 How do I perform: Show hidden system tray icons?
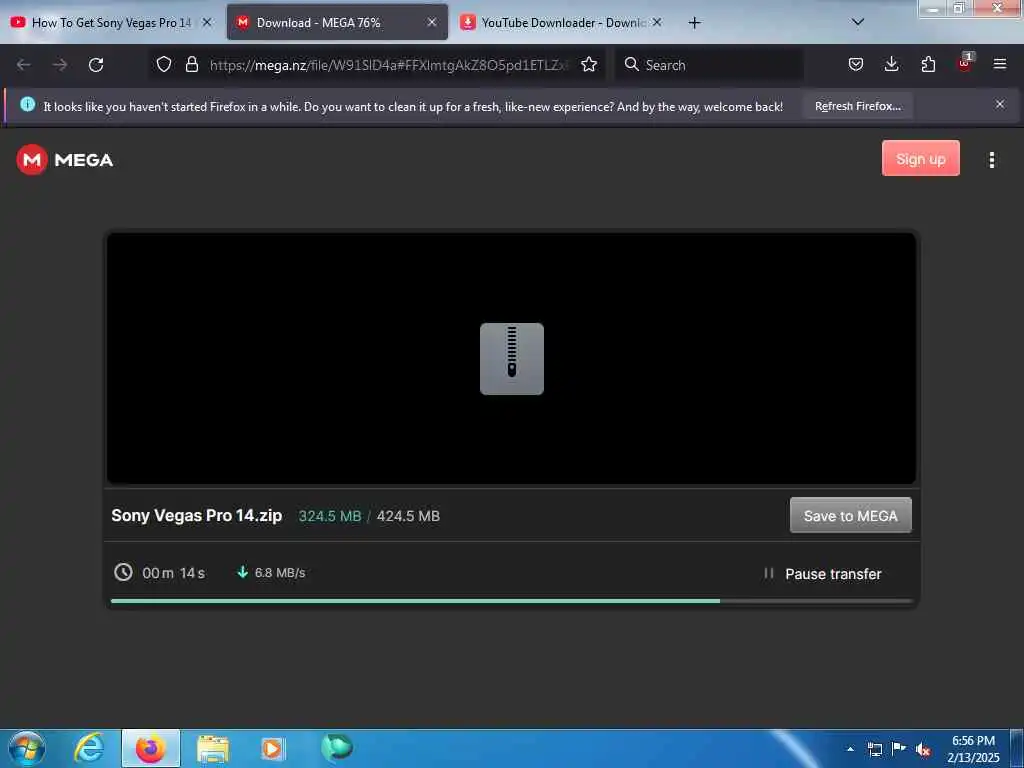[850, 749]
